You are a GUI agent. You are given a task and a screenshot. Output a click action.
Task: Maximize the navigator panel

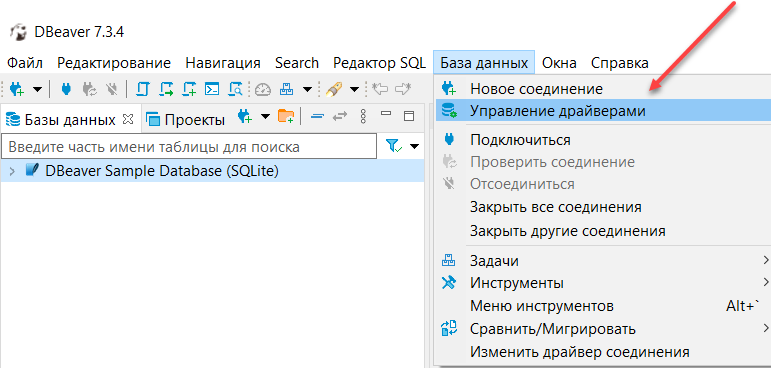pyautogui.click(x=409, y=117)
